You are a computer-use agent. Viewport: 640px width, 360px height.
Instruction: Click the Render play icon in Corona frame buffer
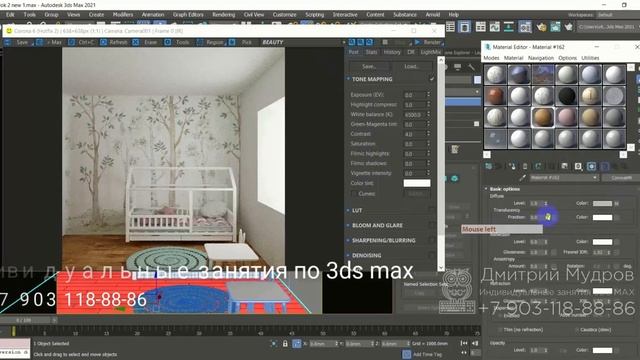coord(417,42)
